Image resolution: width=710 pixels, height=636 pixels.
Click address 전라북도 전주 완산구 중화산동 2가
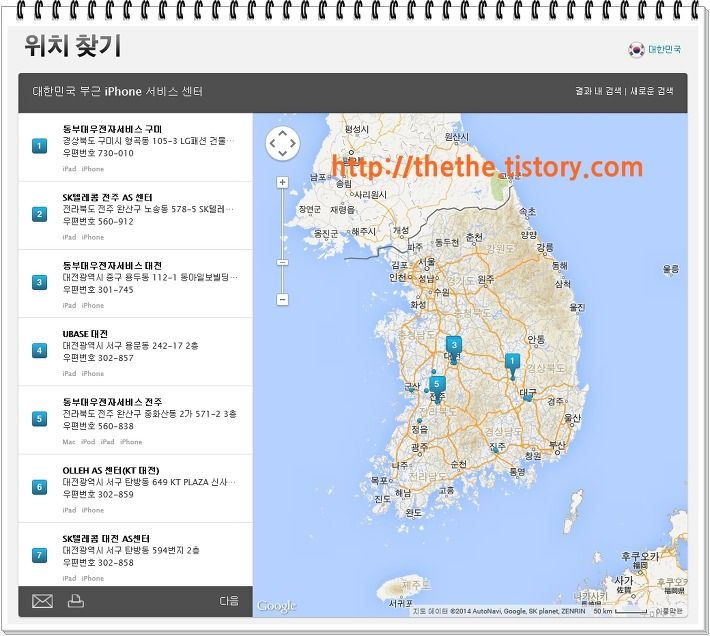[149, 414]
